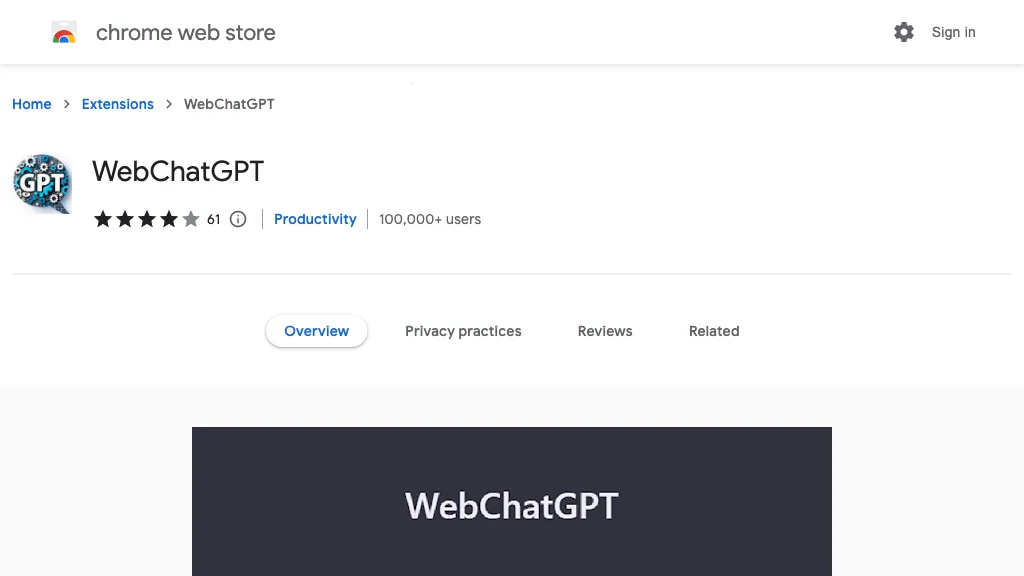The image size is (1024, 576).
Task: Show the Related tab
Action: 714,331
